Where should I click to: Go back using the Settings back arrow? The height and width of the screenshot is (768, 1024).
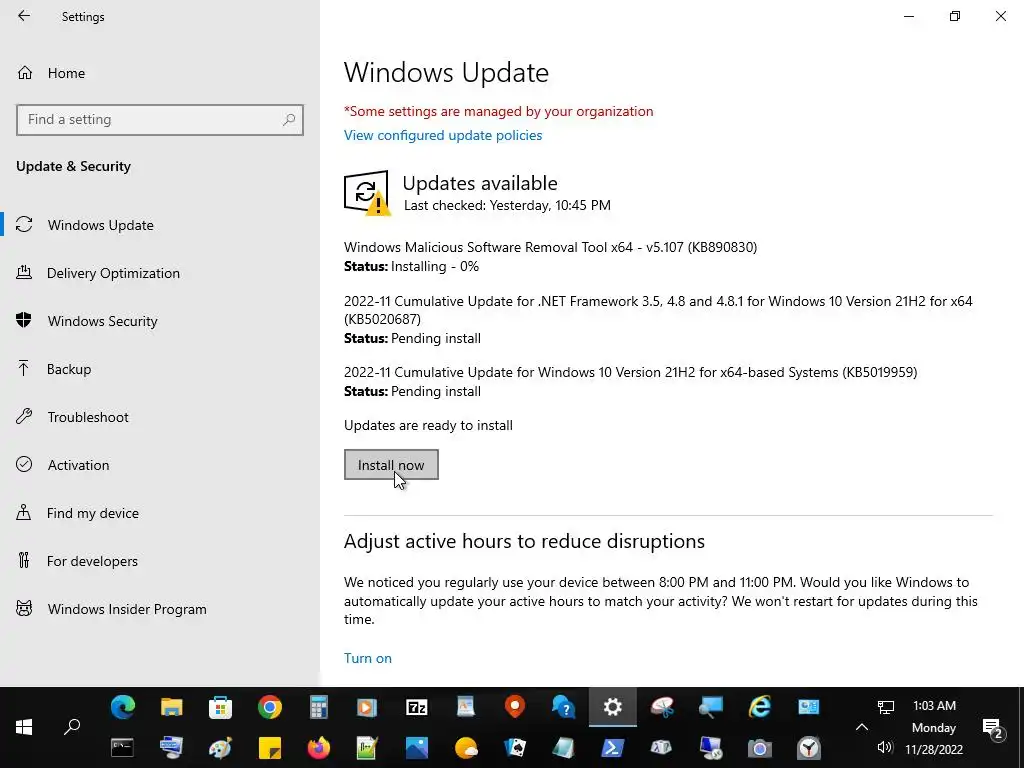coord(24,16)
